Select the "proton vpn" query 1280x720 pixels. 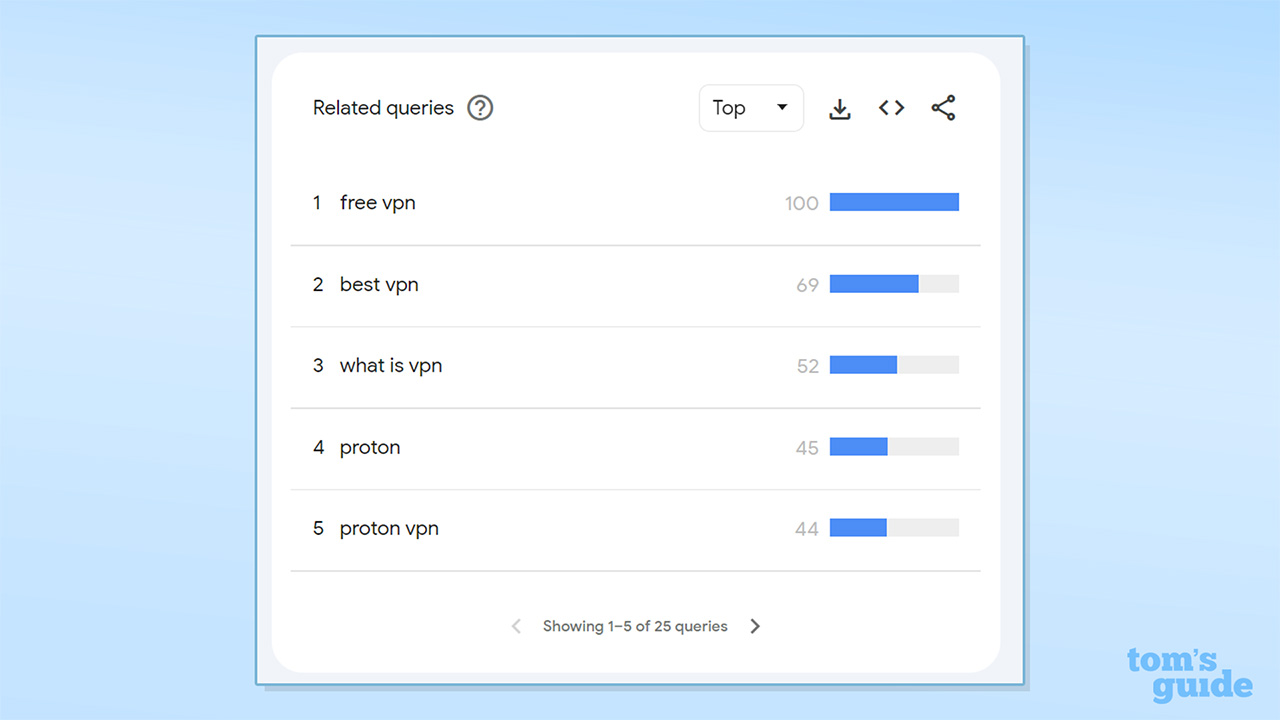[x=389, y=529]
